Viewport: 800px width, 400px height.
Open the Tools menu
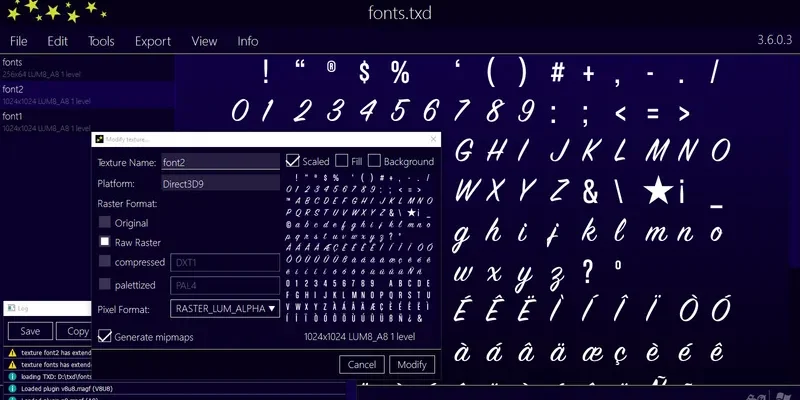[x=101, y=41]
